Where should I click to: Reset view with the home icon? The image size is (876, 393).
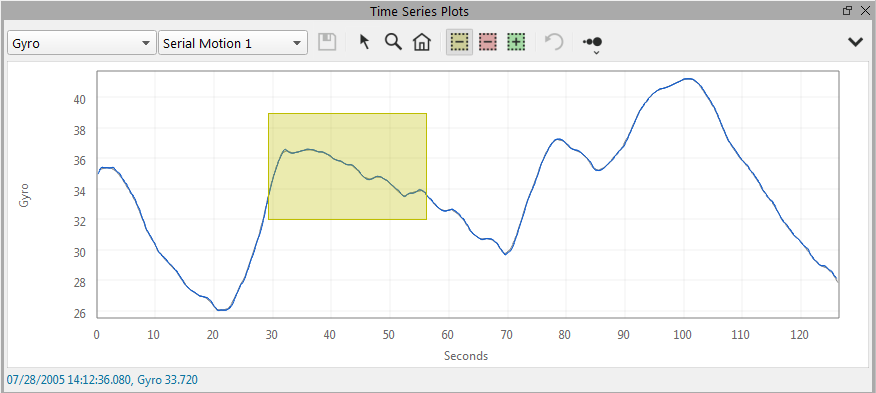point(422,42)
